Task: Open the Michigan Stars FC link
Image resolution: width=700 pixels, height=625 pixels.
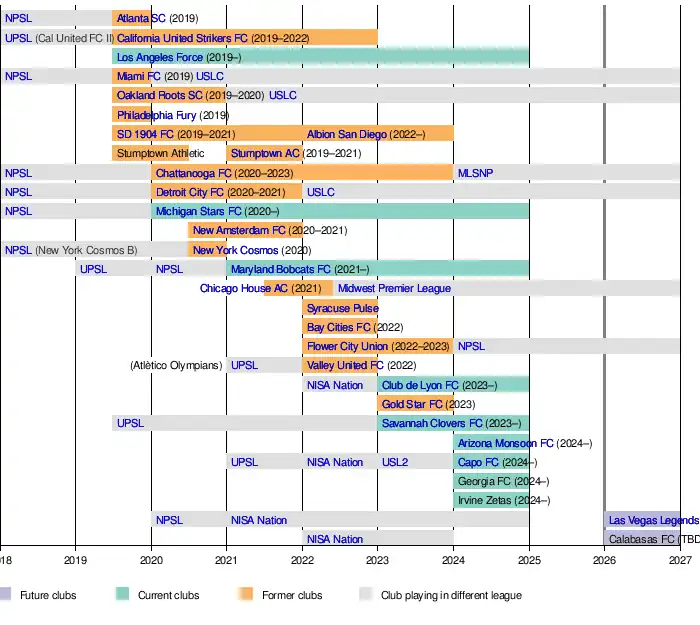Action: (198, 211)
